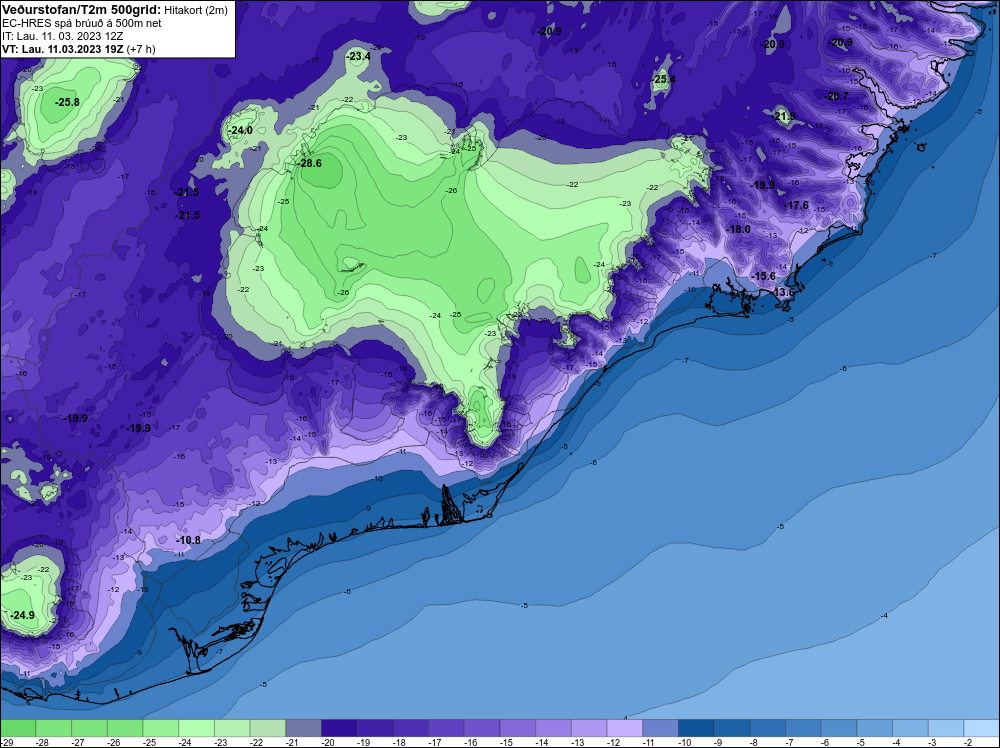This screenshot has width=1000, height=748.
Task: Click the -20.7 temperature label
Action: click(837, 96)
